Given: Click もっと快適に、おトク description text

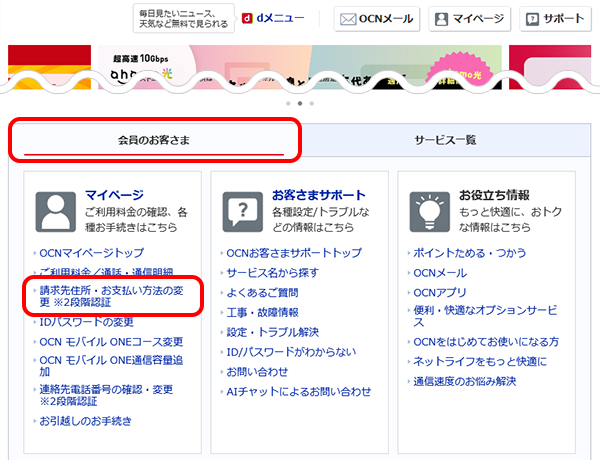Looking at the screenshot, I should tap(510, 220).
